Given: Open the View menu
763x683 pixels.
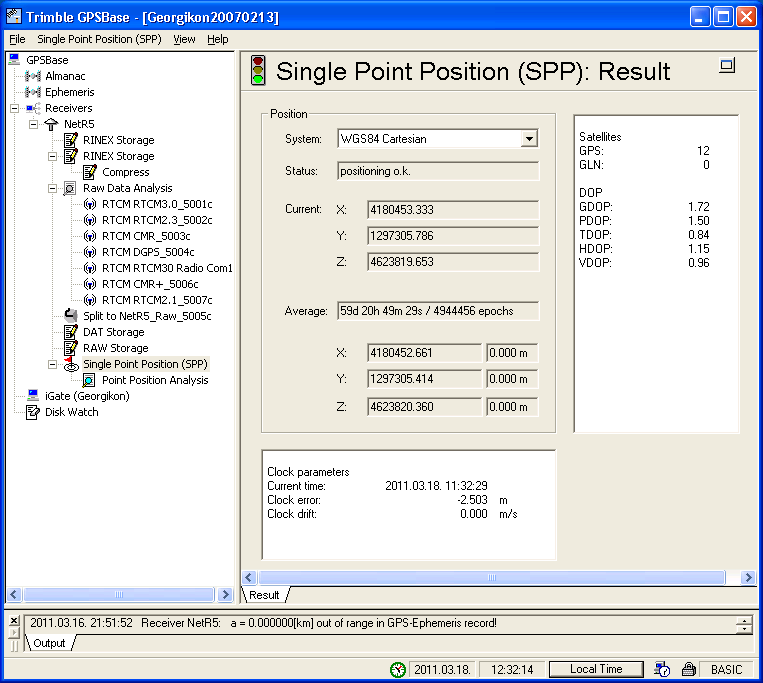Looking at the screenshot, I should [184, 39].
